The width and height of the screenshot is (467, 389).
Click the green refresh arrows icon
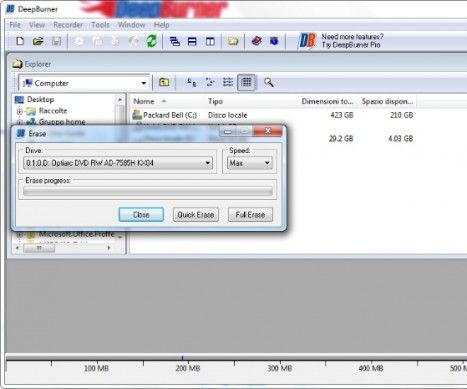(x=152, y=41)
